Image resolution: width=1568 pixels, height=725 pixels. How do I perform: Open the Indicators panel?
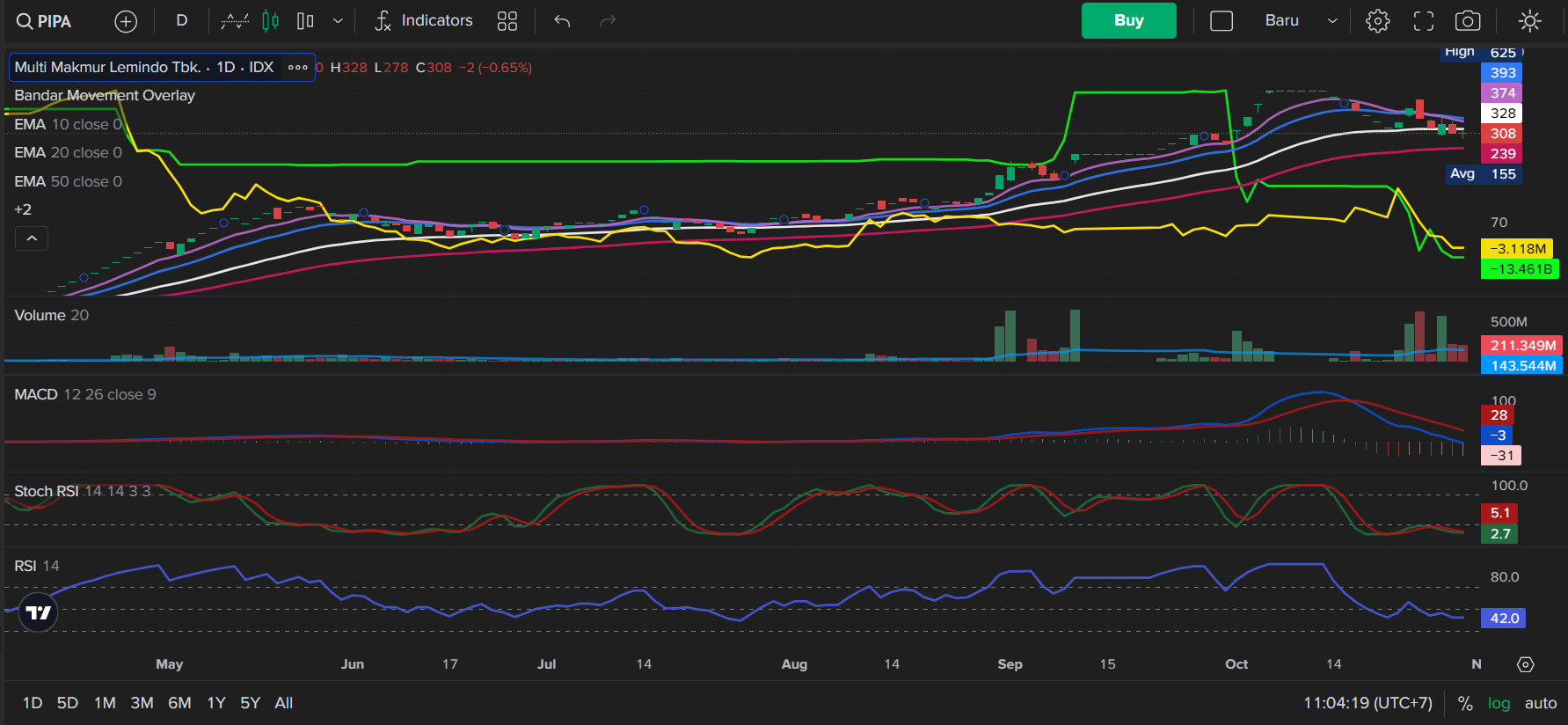pyautogui.click(x=424, y=21)
